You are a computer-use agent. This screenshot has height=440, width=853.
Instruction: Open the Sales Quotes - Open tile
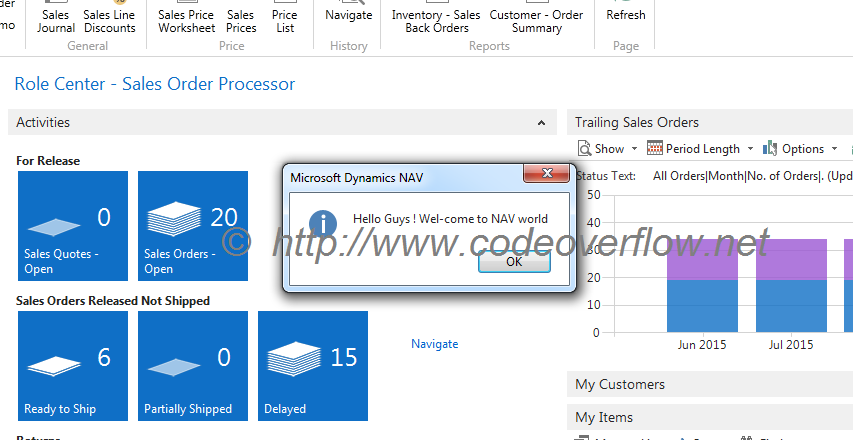click(x=73, y=226)
